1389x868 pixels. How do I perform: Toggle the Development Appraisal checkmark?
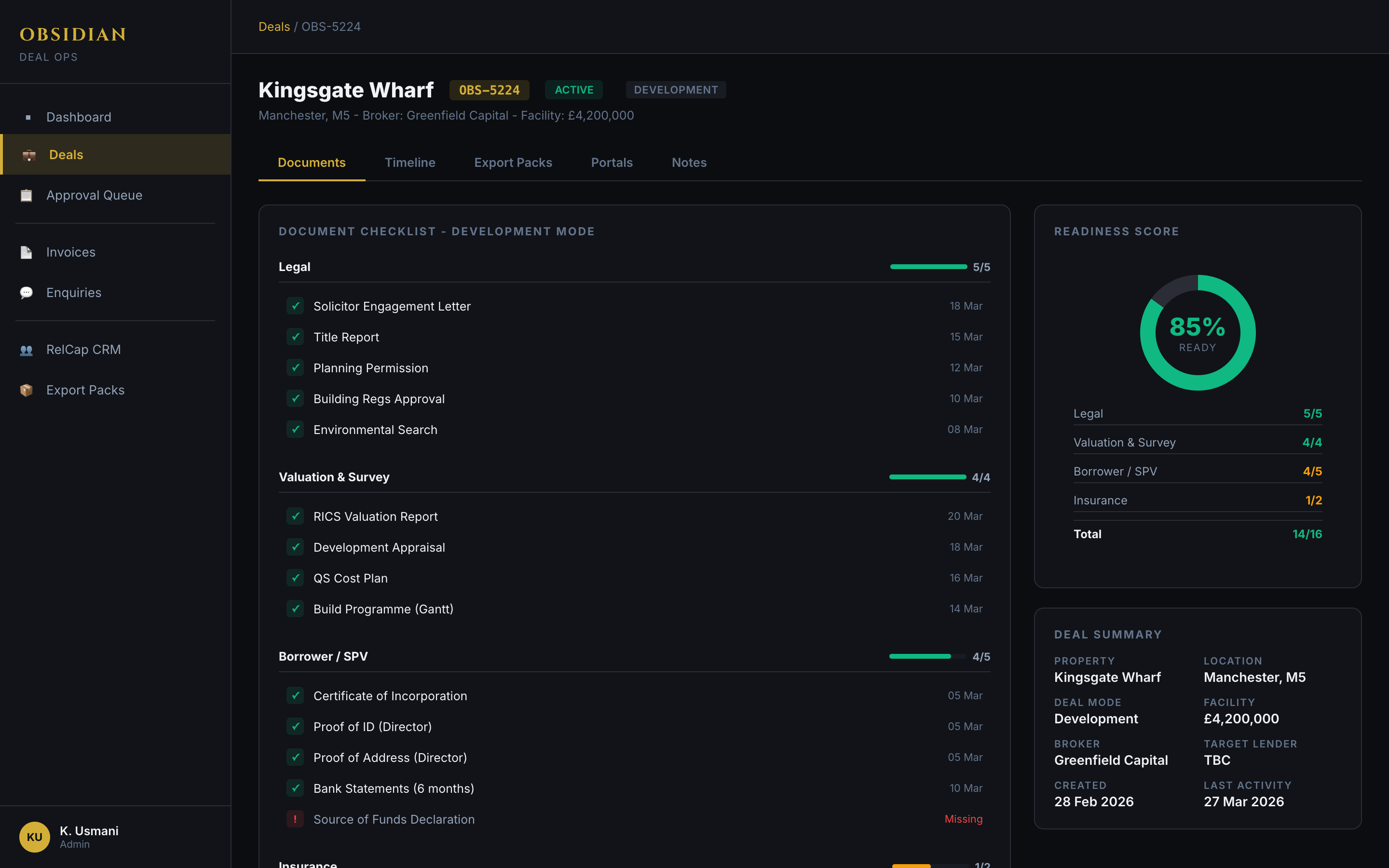295,547
